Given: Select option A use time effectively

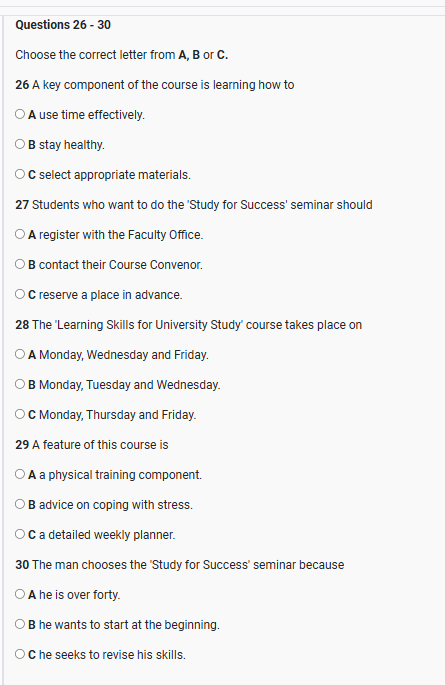Looking at the screenshot, I should click(20, 114).
